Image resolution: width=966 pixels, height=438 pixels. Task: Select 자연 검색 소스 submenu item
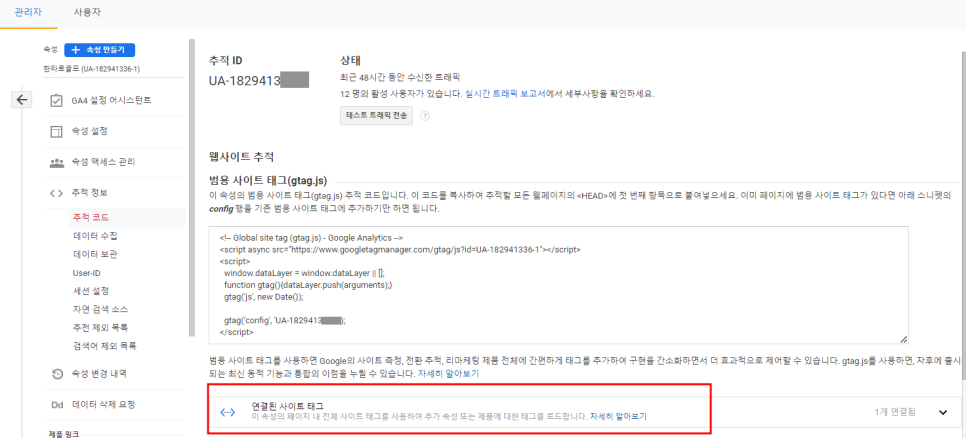tap(100, 309)
